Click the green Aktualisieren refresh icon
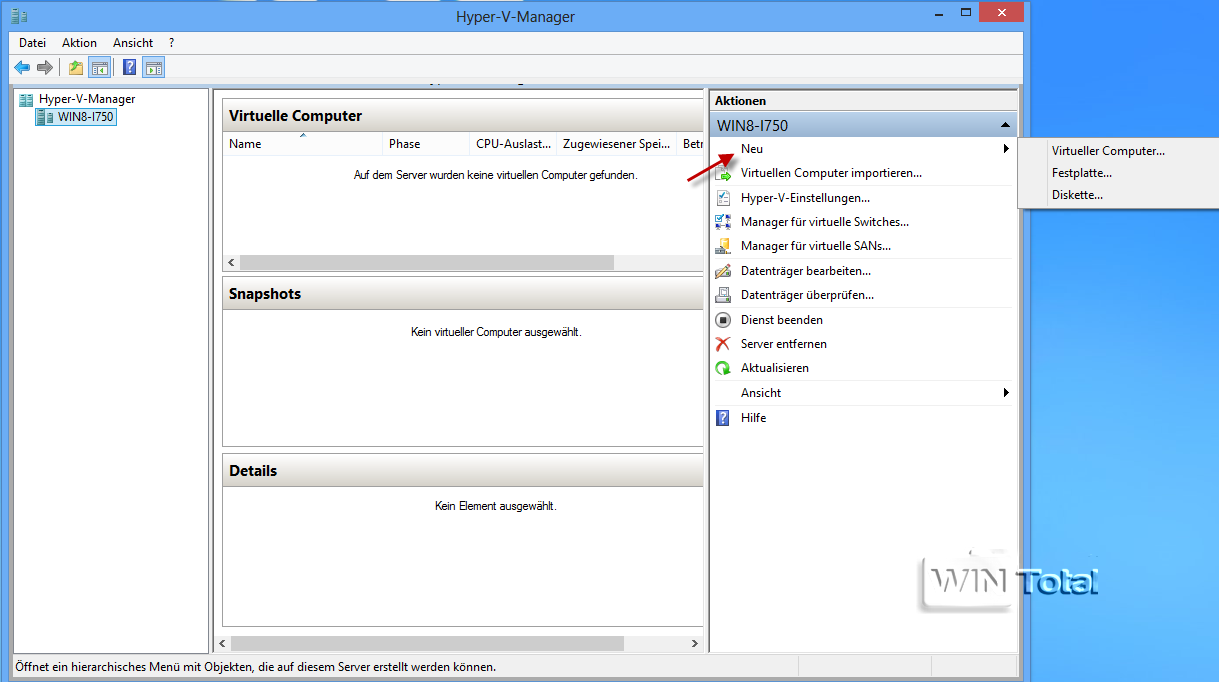Screen dimensions: 1219x682 [x=723, y=368]
